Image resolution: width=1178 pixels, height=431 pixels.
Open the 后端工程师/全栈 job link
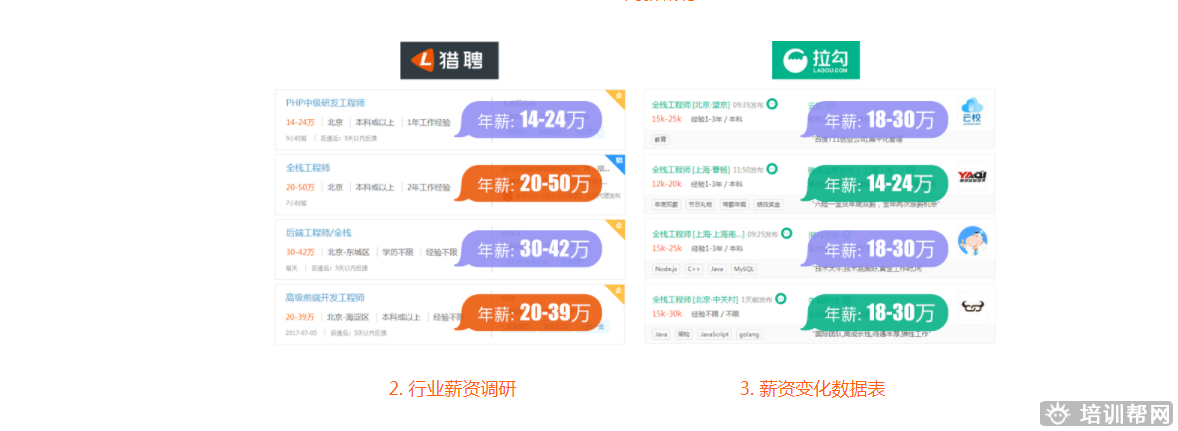point(319,233)
